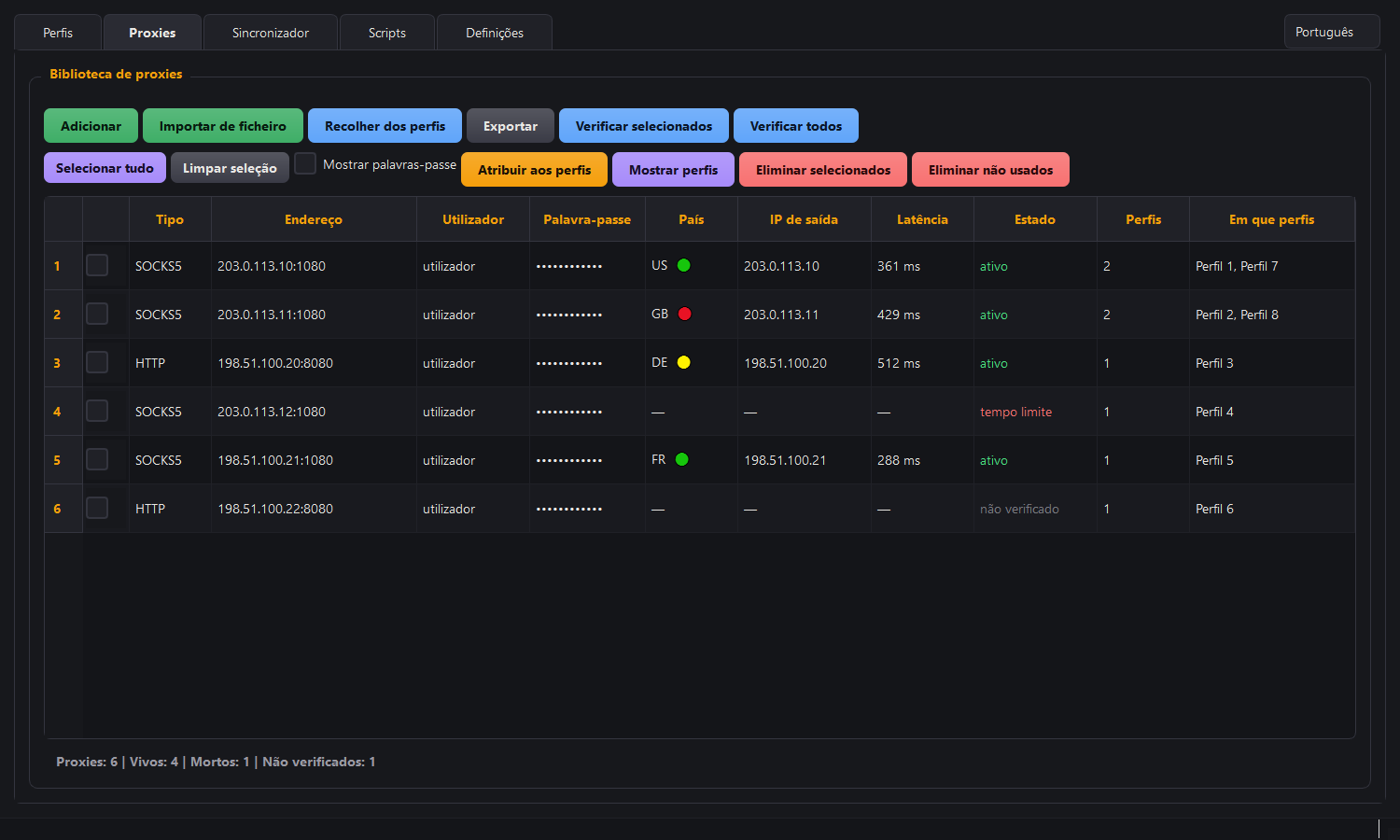Click the HTTP type cell in row 3

click(170, 363)
